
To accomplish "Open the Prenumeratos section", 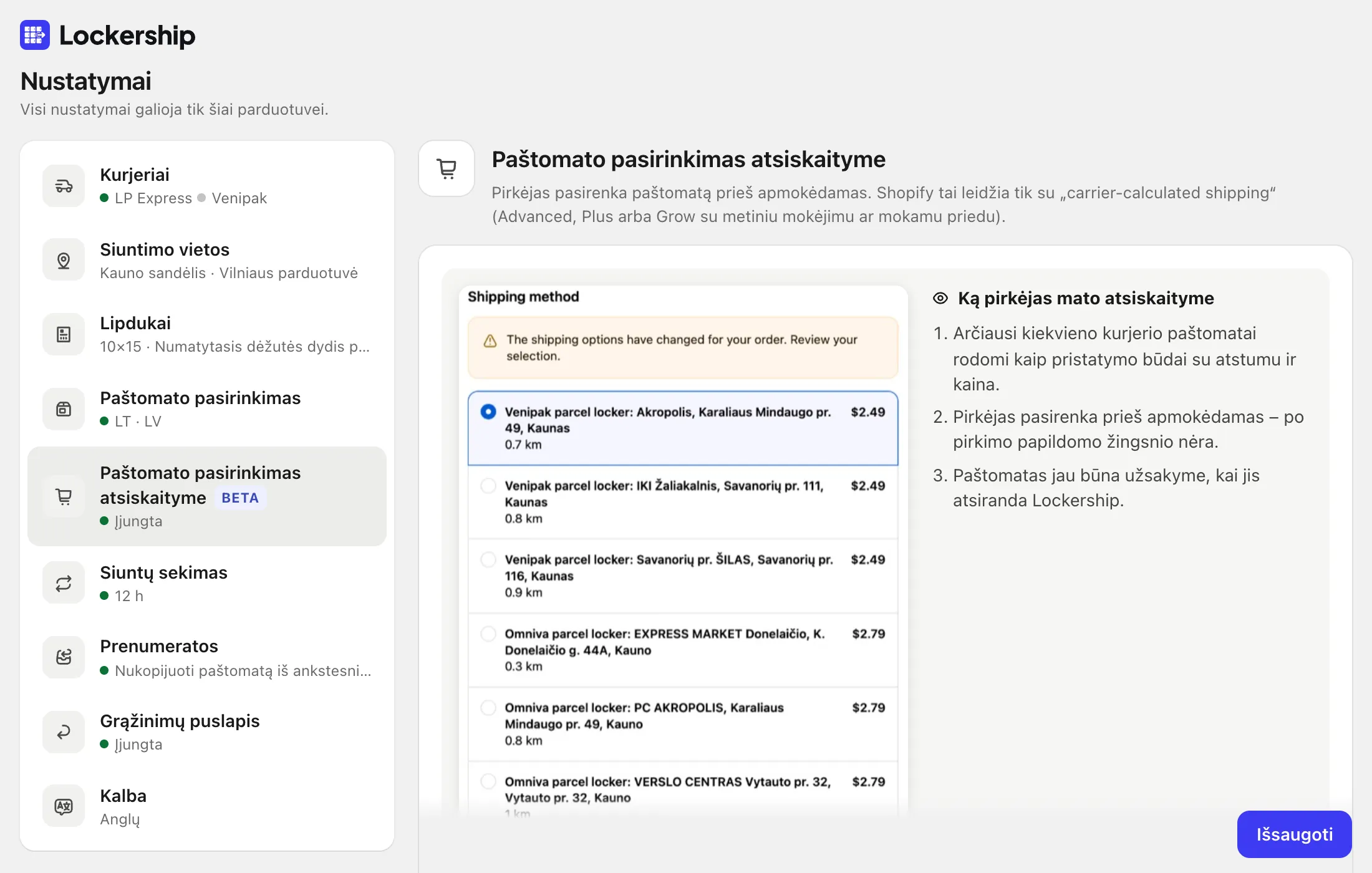I will click(207, 657).
